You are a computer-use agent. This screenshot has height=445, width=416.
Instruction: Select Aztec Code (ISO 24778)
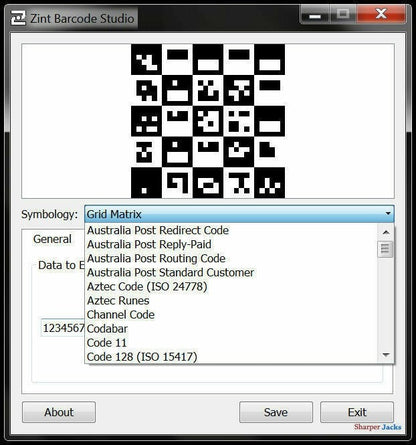[231, 286]
